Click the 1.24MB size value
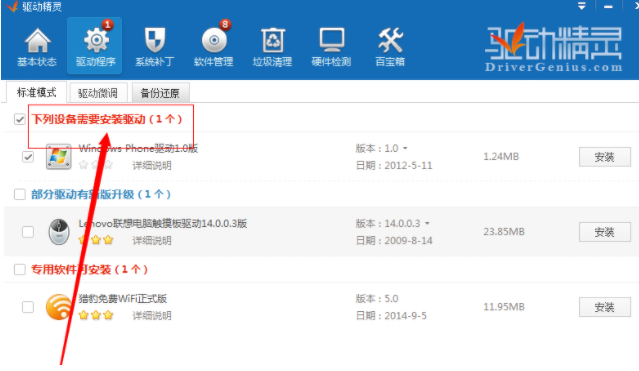Image resolution: width=639 pixels, height=371 pixels. click(501, 157)
